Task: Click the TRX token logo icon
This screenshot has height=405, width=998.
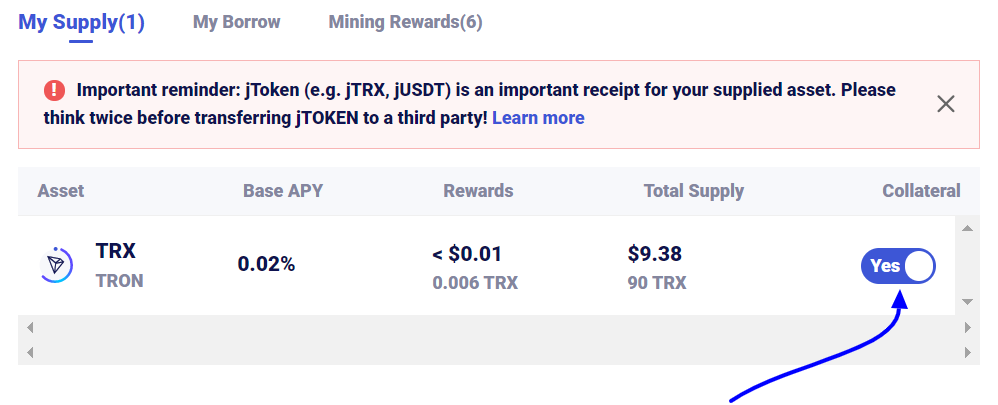Action: [x=56, y=265]
